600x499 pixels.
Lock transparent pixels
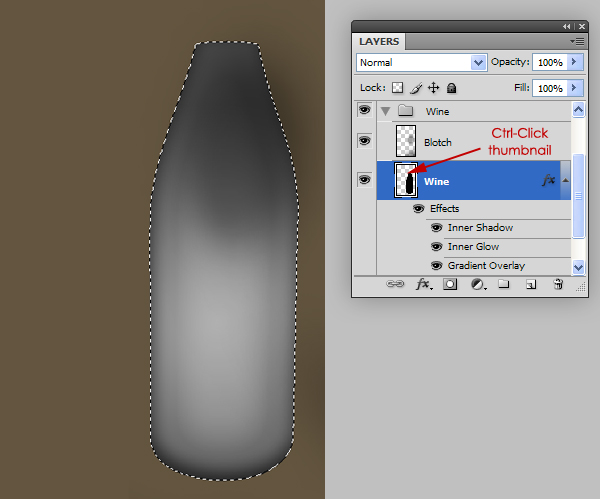pos(398,88)
